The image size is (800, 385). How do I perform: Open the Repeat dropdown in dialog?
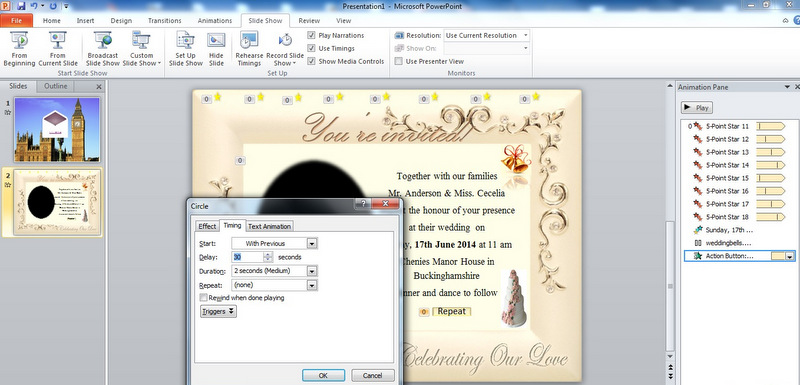312,285
